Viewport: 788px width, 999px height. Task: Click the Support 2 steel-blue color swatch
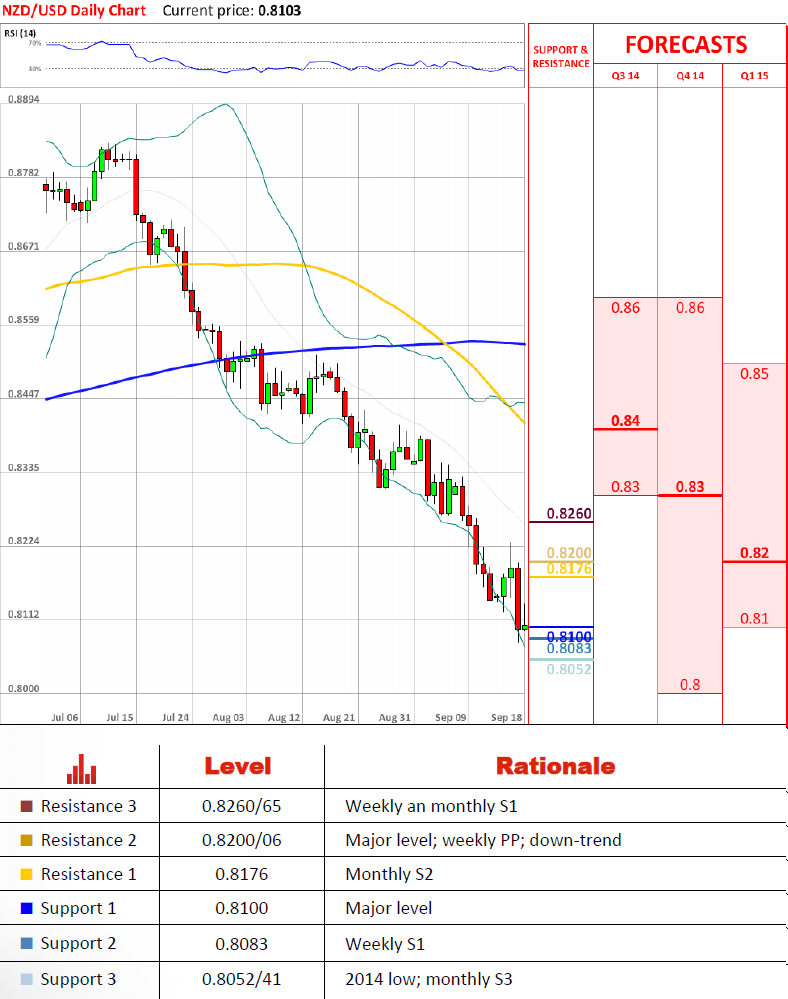tap(27, 943)
